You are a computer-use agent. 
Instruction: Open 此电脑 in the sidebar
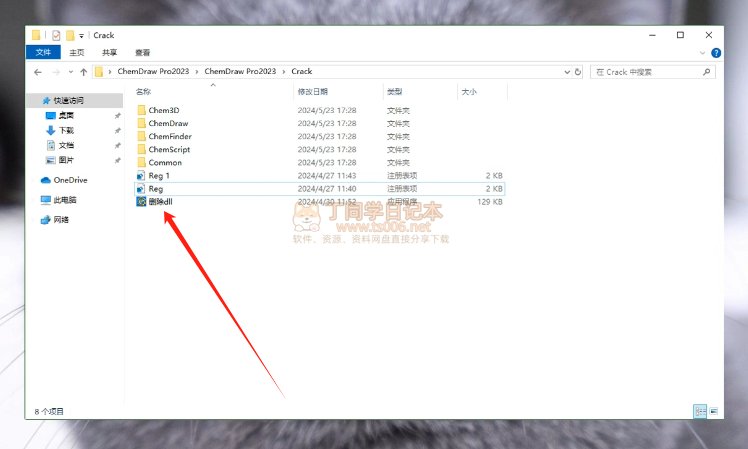click(x=64, y=200)
